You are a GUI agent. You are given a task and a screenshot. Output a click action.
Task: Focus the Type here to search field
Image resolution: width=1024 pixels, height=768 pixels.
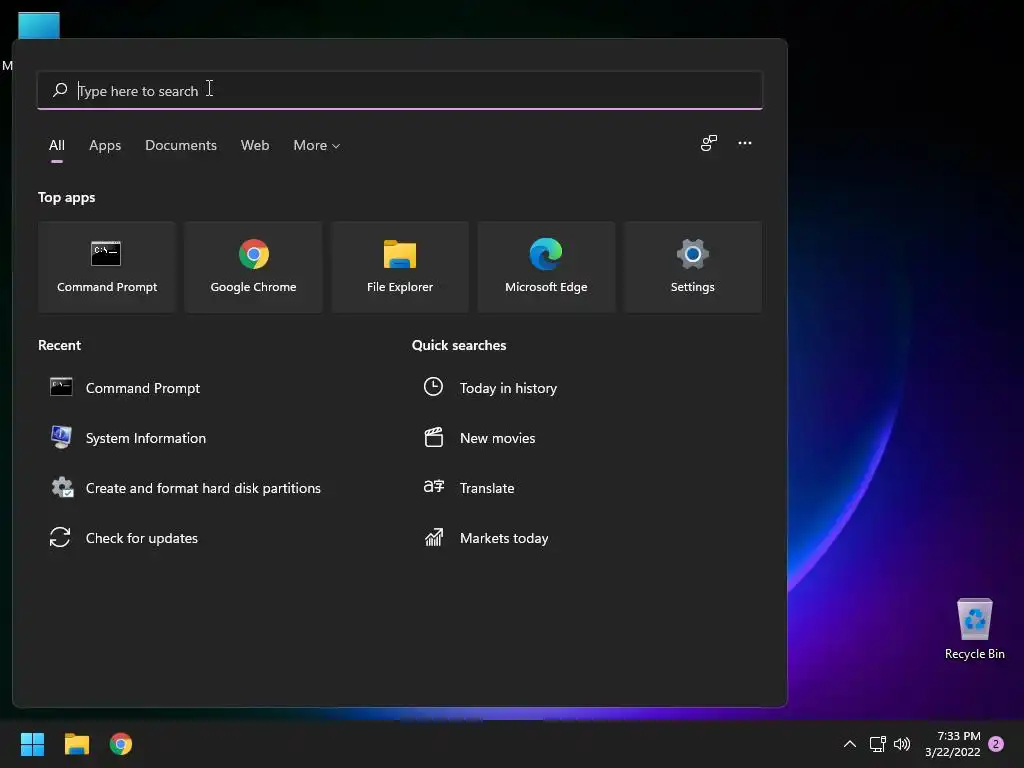pyautogui.click(x=400, y=90)
